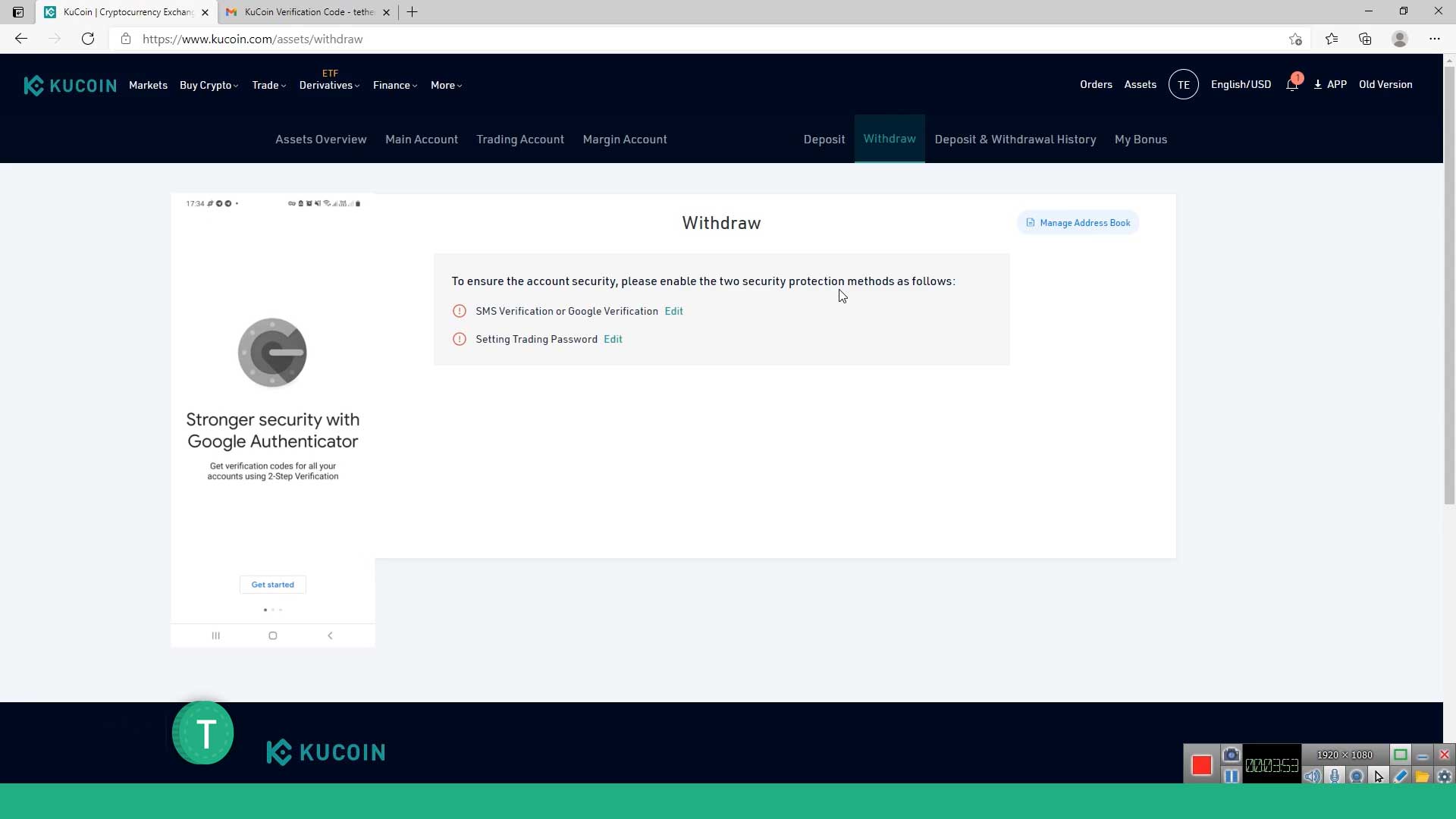Click the Manage Address Book icon
1456x819 pixels.
[x=1030, y=222]
